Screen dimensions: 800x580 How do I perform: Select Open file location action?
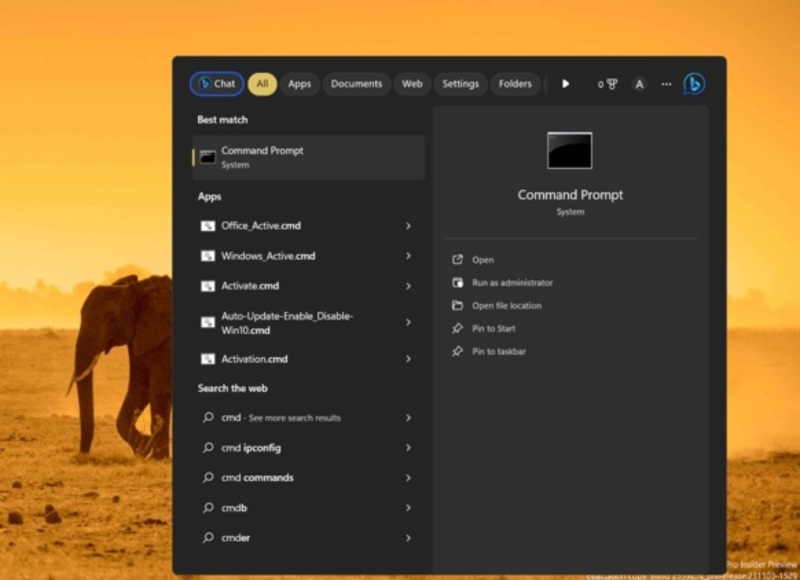[506, 306]
